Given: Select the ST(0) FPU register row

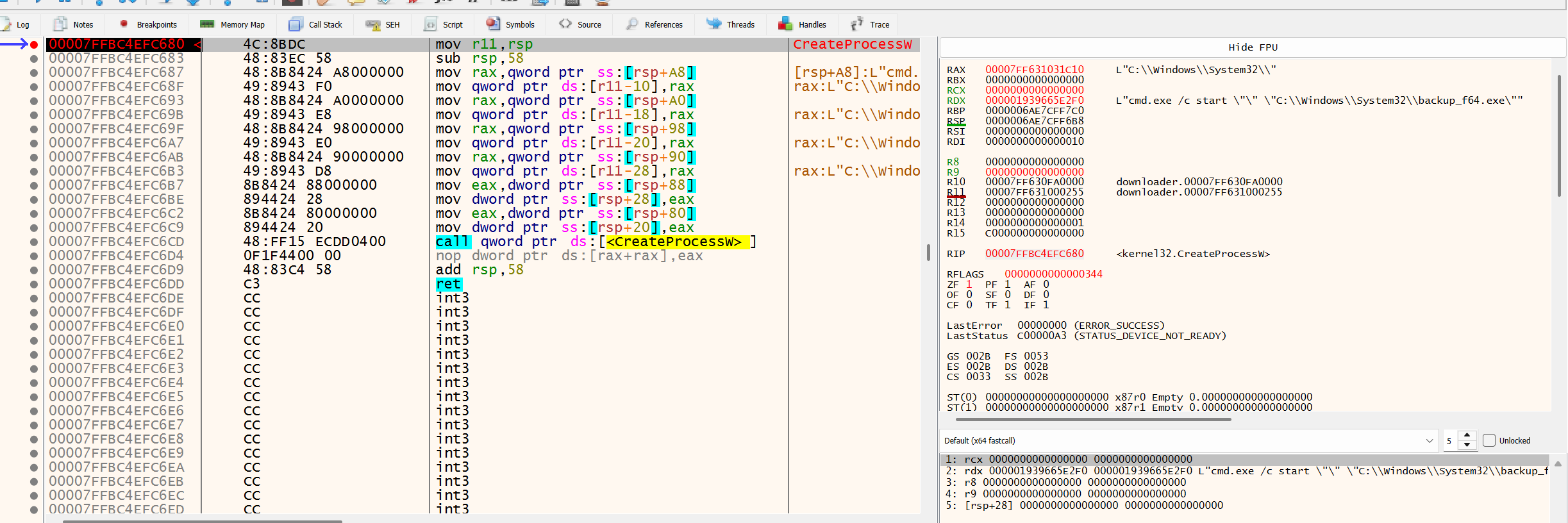Looking at the screenshot, I should 1130,397.
